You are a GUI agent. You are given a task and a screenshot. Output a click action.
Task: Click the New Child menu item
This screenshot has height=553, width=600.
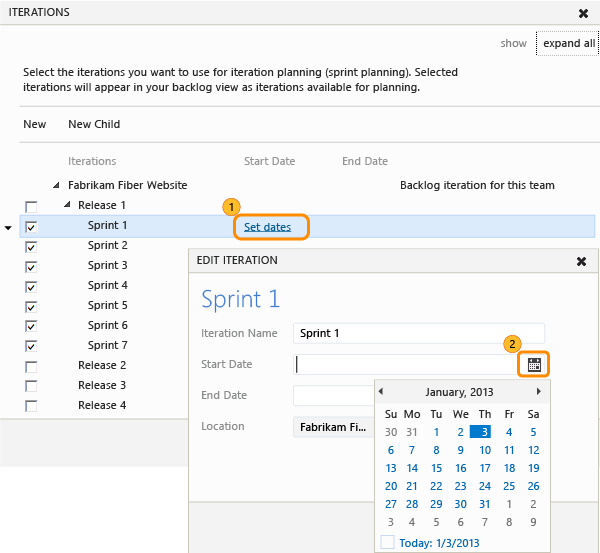[94, 124]
